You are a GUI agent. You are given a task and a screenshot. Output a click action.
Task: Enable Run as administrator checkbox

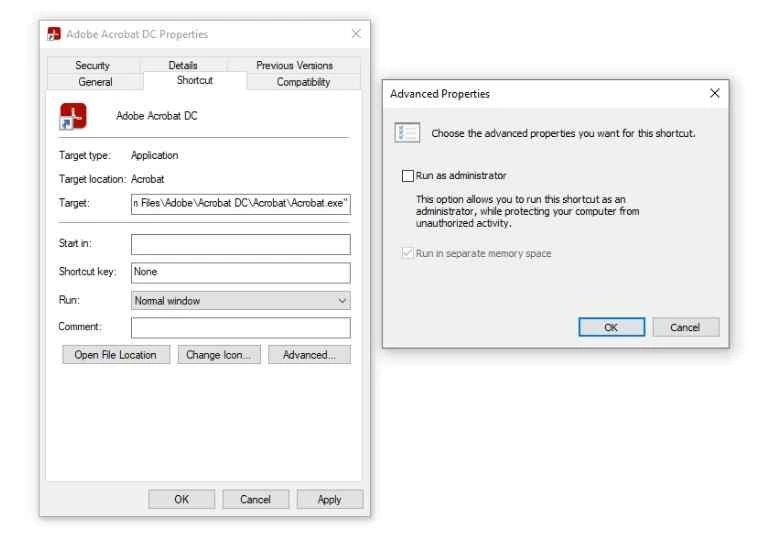(x=407, y=176)
